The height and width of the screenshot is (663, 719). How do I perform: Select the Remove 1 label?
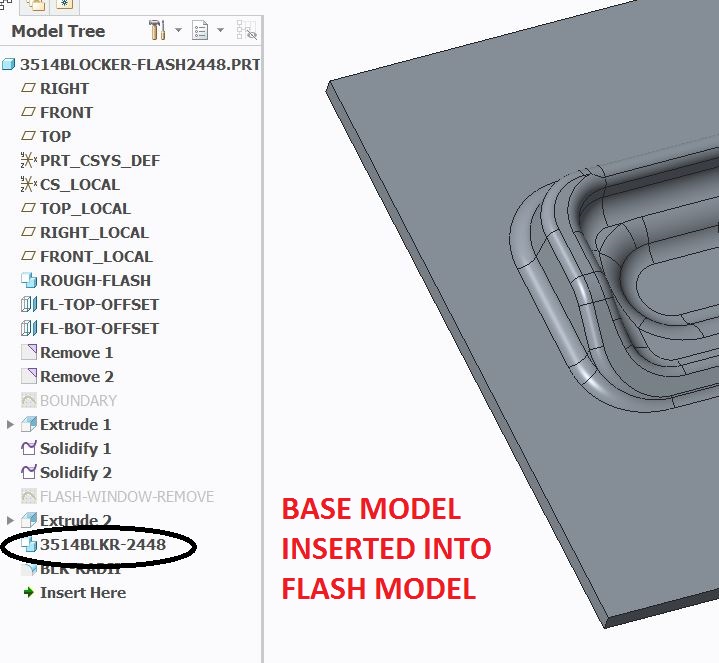77,353
